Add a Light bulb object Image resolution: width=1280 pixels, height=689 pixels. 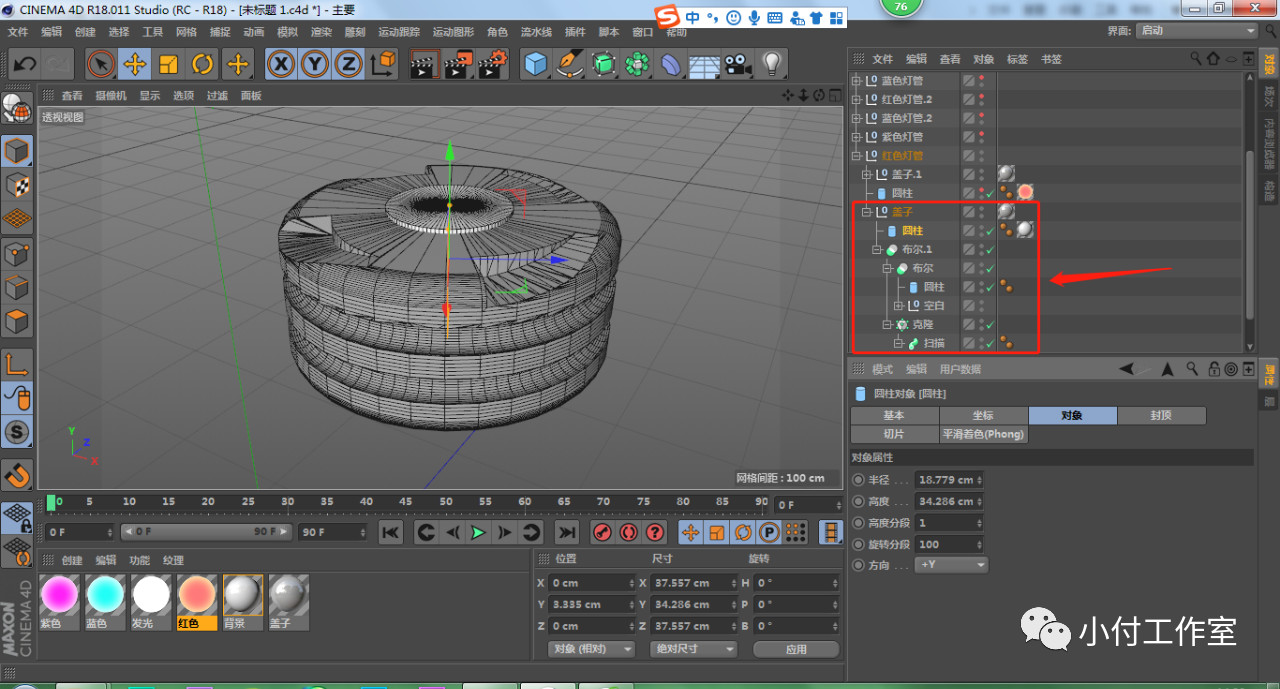tap(771, 65)
